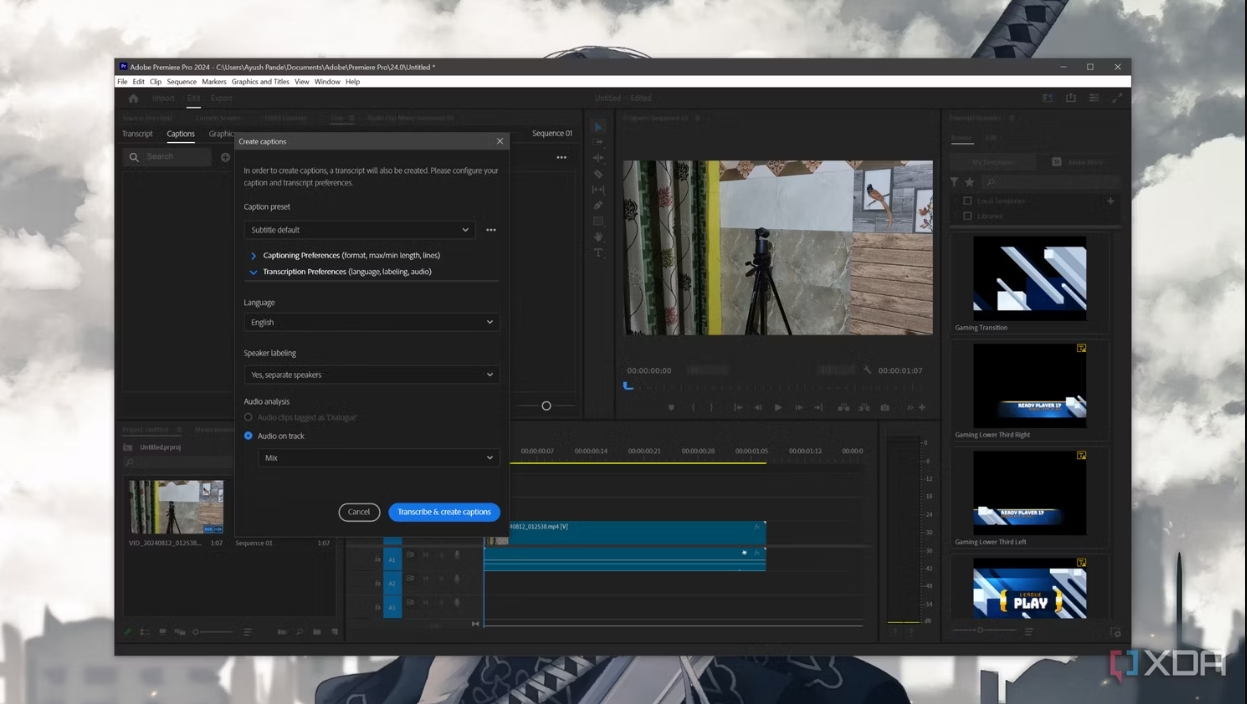
Task: Click the Cancel button
Action: click(x=359, y=512)
